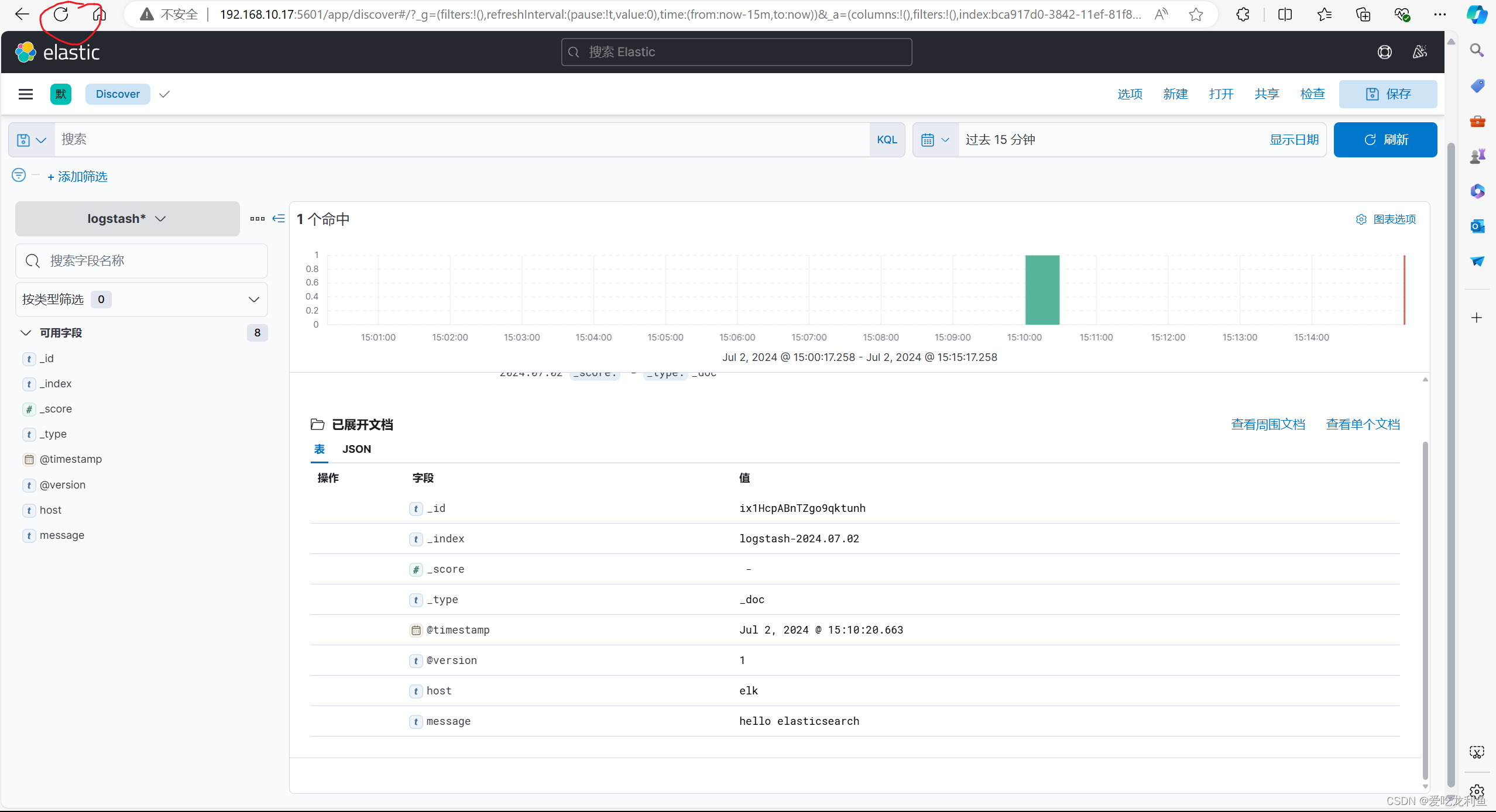The image size is (1496, 812).
Task: Click View single document link
Action: [x=1363, y=425]
